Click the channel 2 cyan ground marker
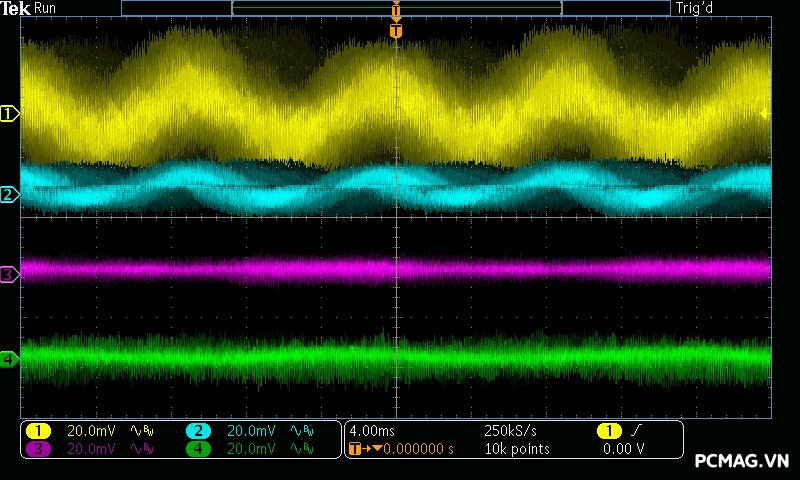Image resolution: width=800 pixels, height=480 pixels. coord(9,194)
